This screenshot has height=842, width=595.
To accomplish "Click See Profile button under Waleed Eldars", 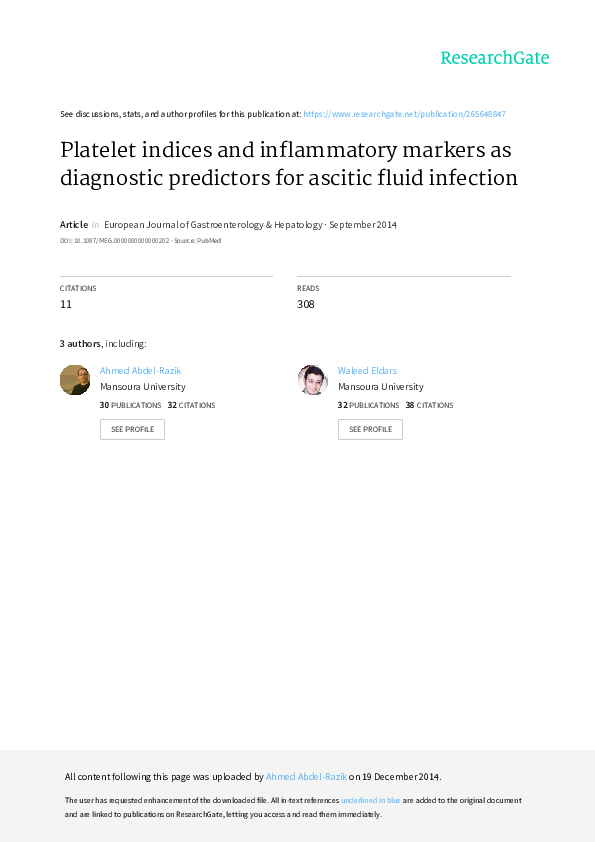I will (x=370, y=429).
